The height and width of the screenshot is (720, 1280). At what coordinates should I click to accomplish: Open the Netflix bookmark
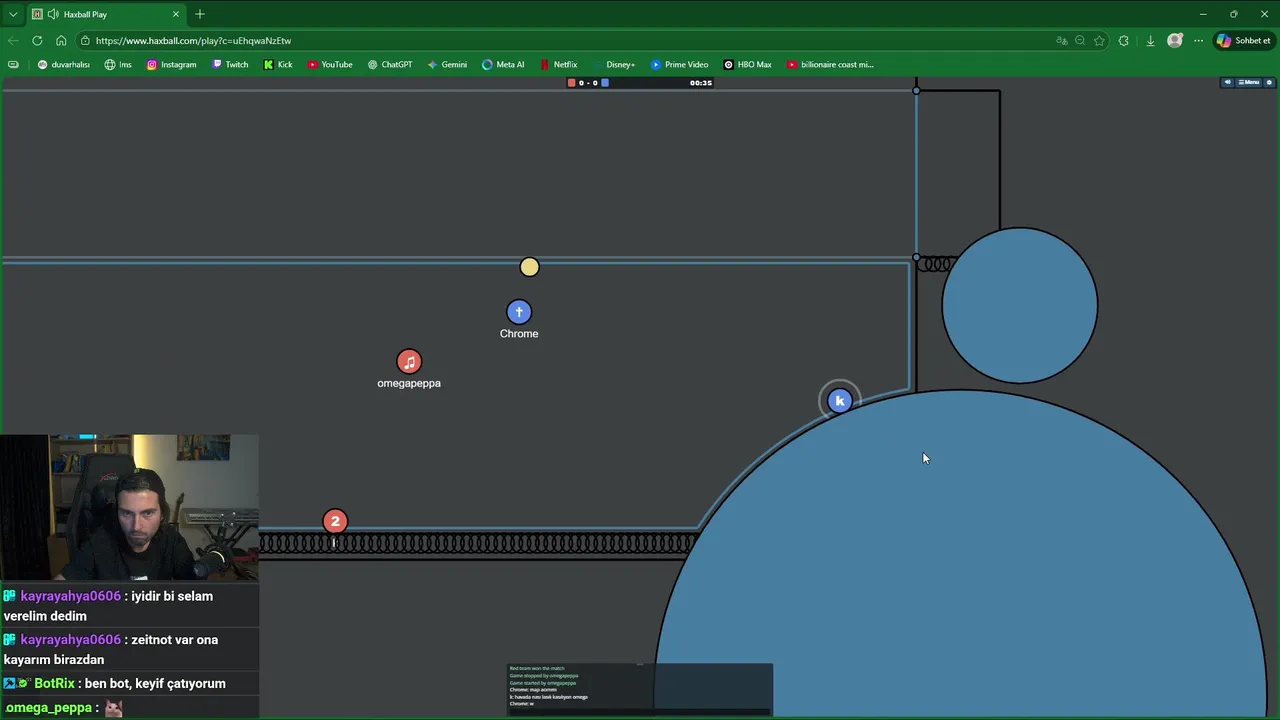(x=559, y=64)
